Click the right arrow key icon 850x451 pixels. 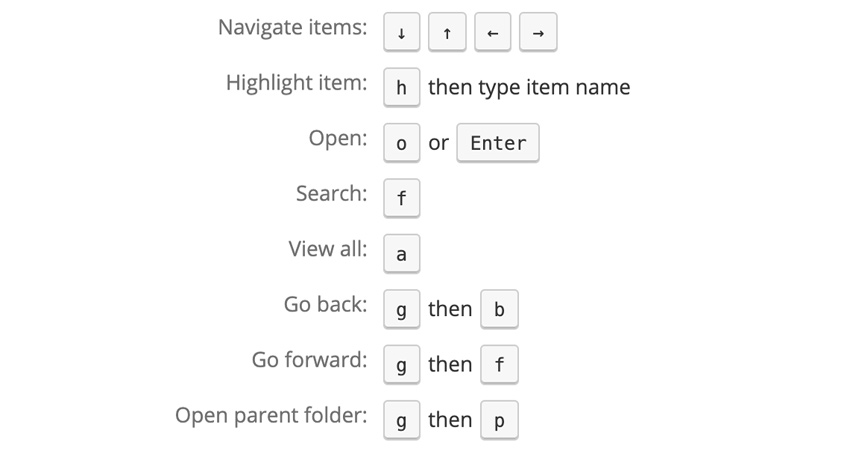click(x=538, y=33)
